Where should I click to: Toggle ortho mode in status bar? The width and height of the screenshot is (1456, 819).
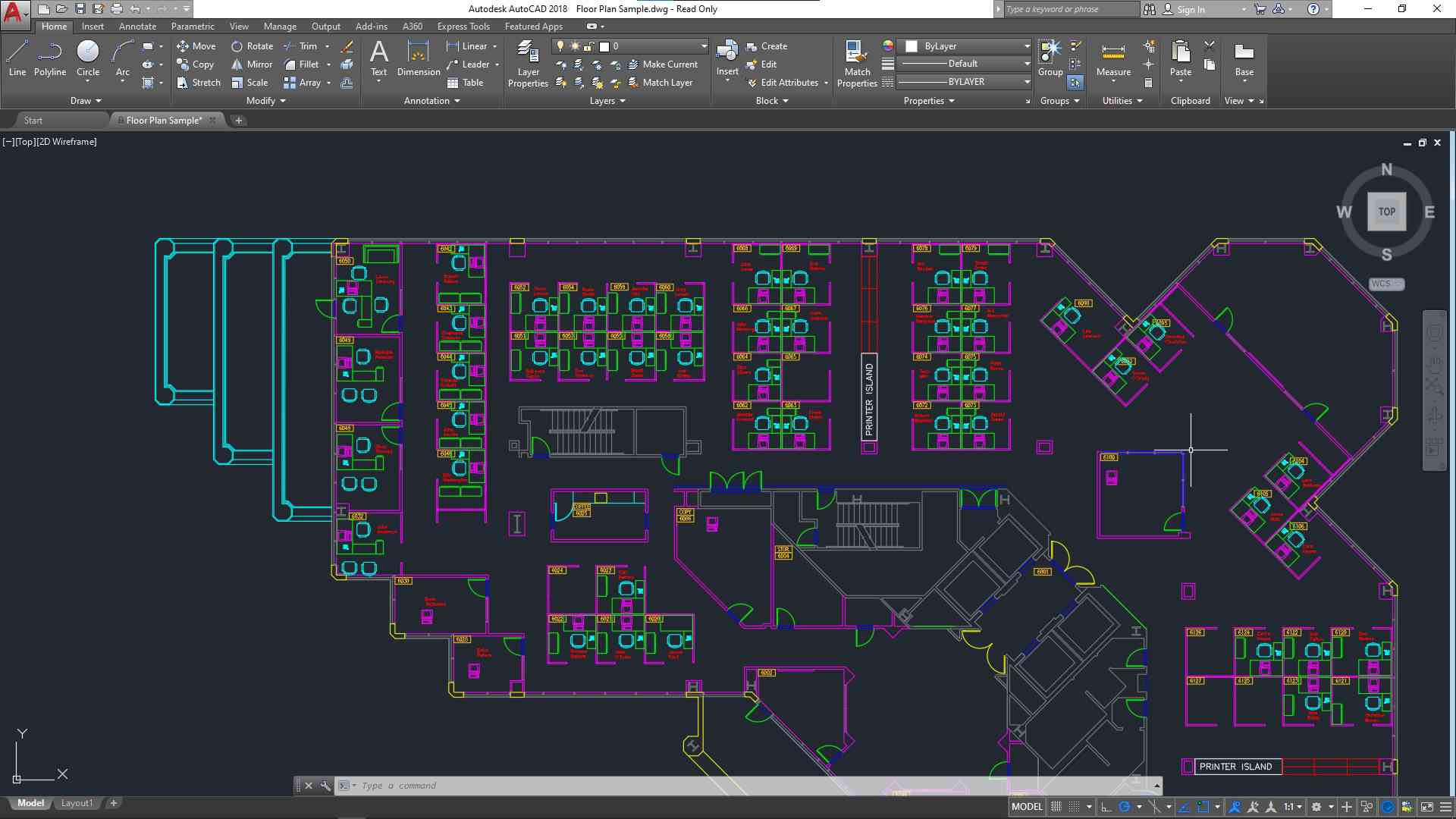tap(1106, 807)
